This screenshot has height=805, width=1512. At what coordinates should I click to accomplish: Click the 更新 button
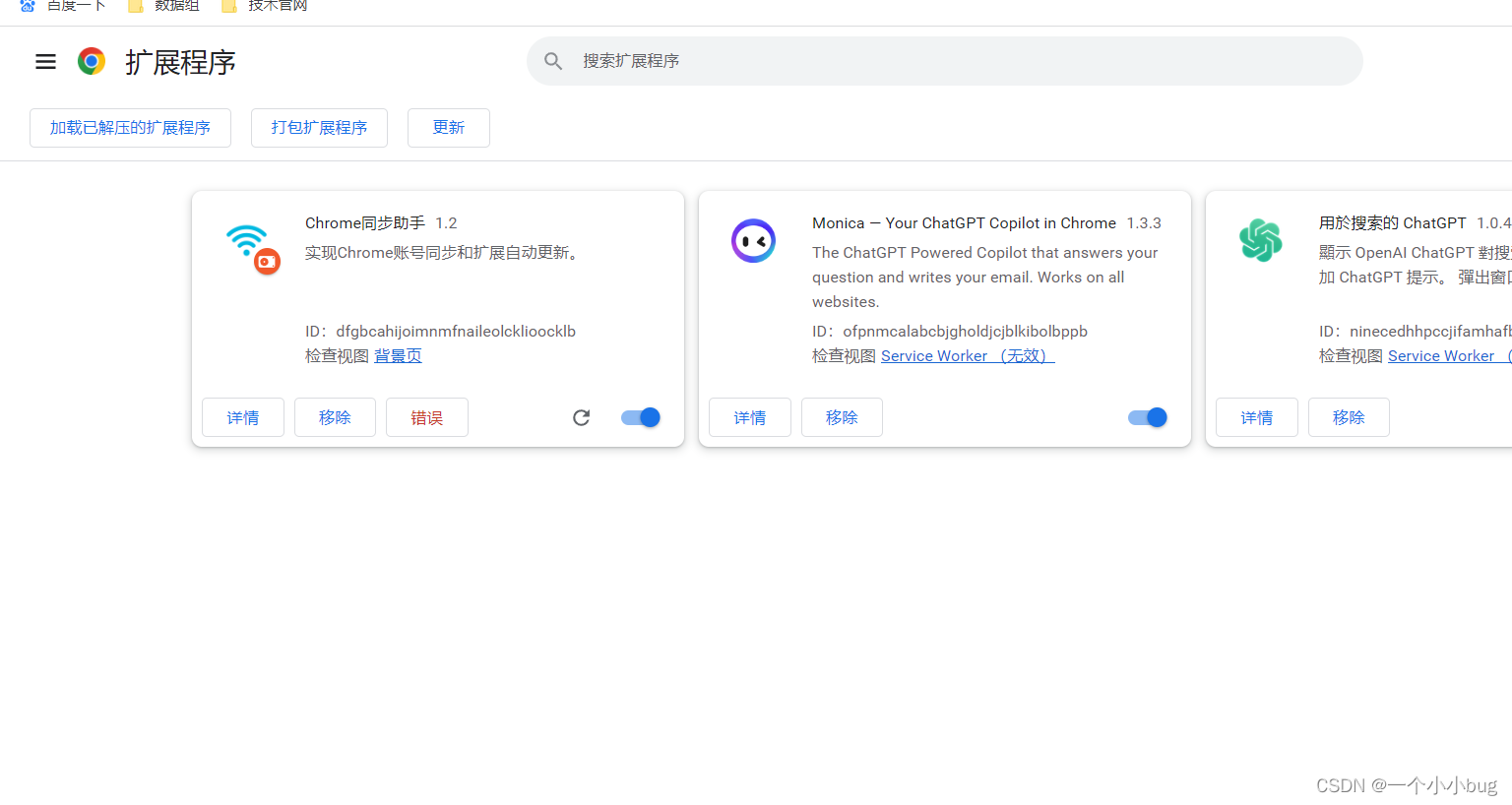(x=449, y=128)
